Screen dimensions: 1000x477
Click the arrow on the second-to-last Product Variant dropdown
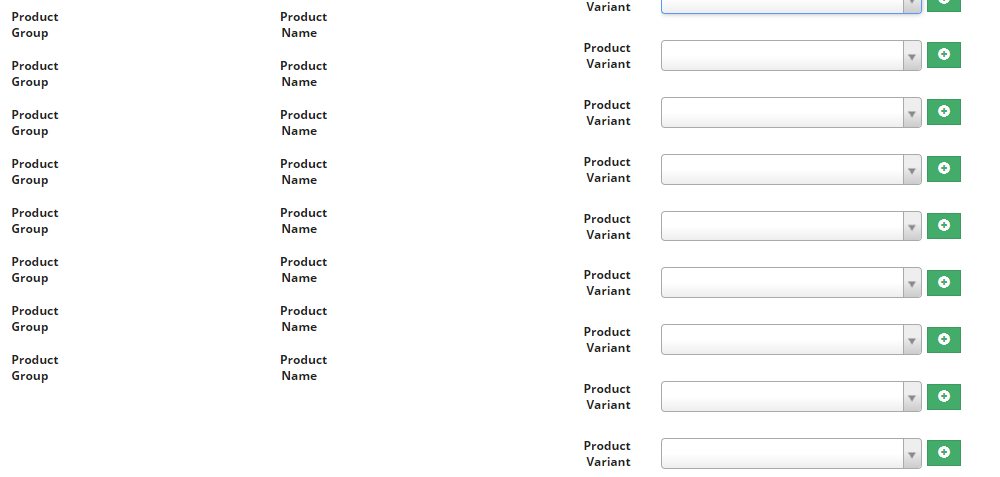pos(912,397)
